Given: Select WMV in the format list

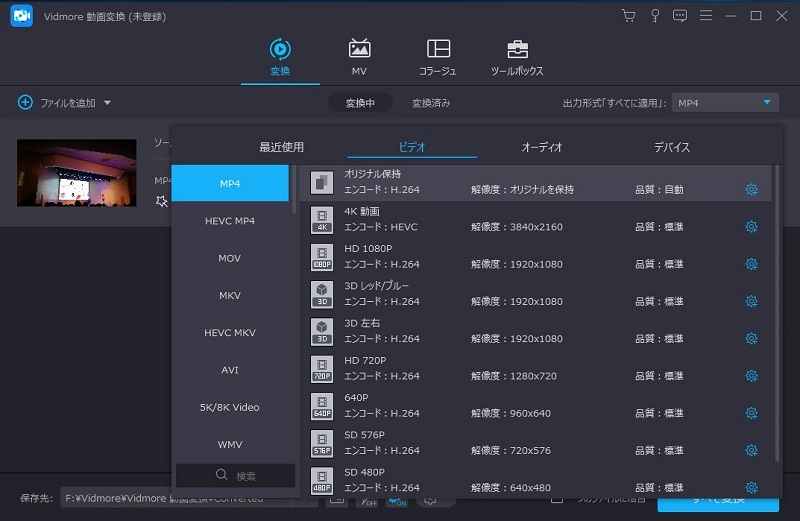Looking at the screenshot, I should pyautogui.click(x=230, y=444).
